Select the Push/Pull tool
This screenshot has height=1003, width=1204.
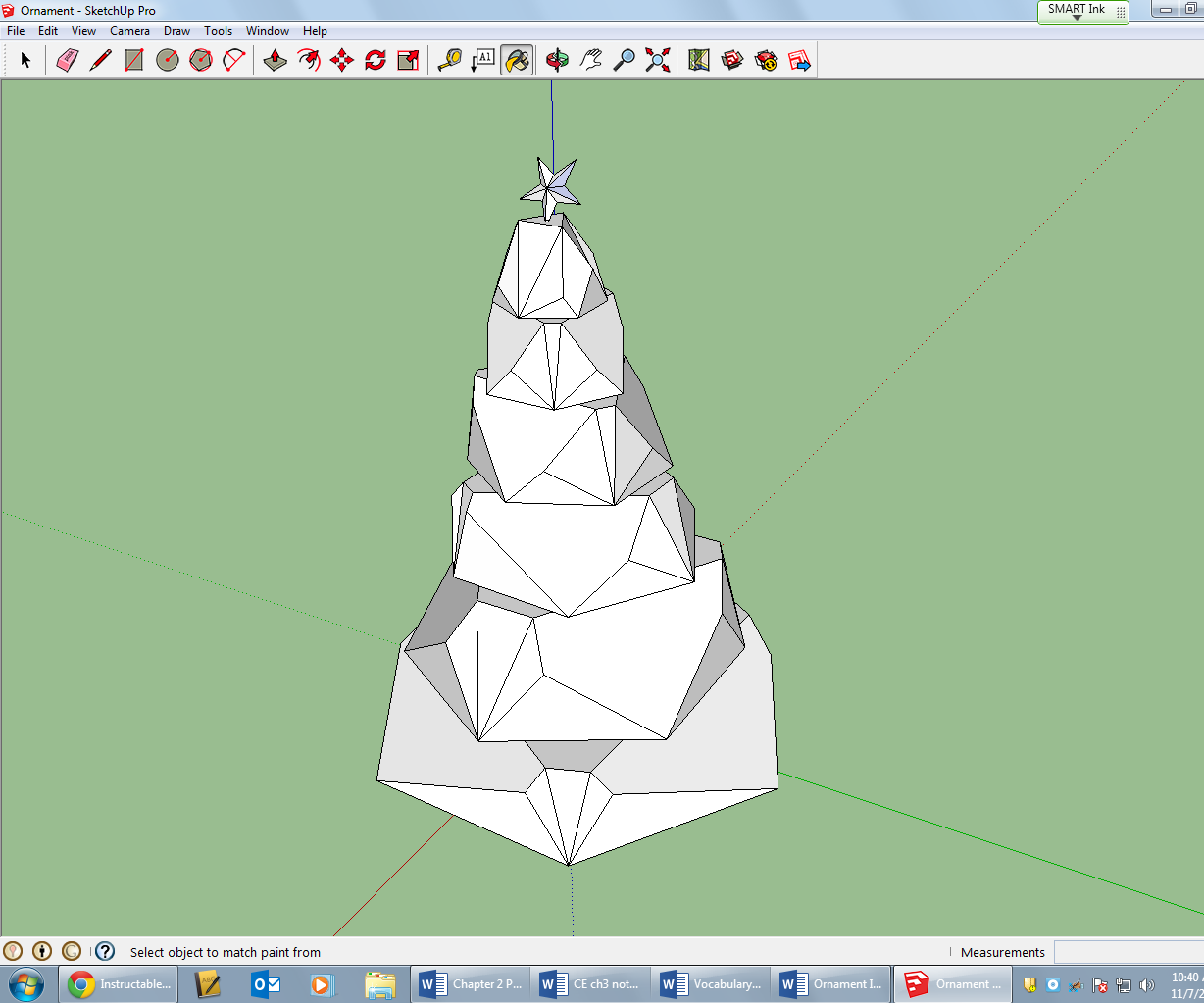point(275,60)
